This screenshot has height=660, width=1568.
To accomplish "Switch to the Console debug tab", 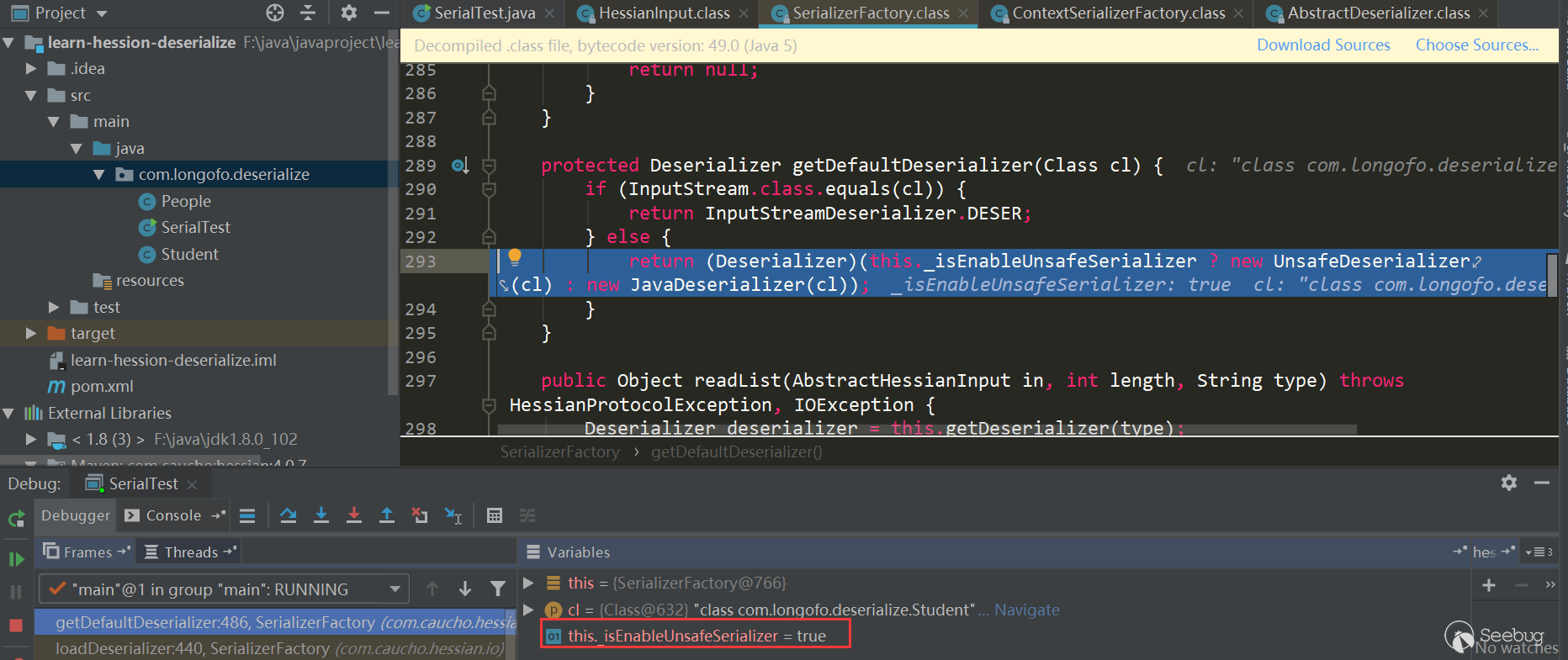I will [172, 515].
